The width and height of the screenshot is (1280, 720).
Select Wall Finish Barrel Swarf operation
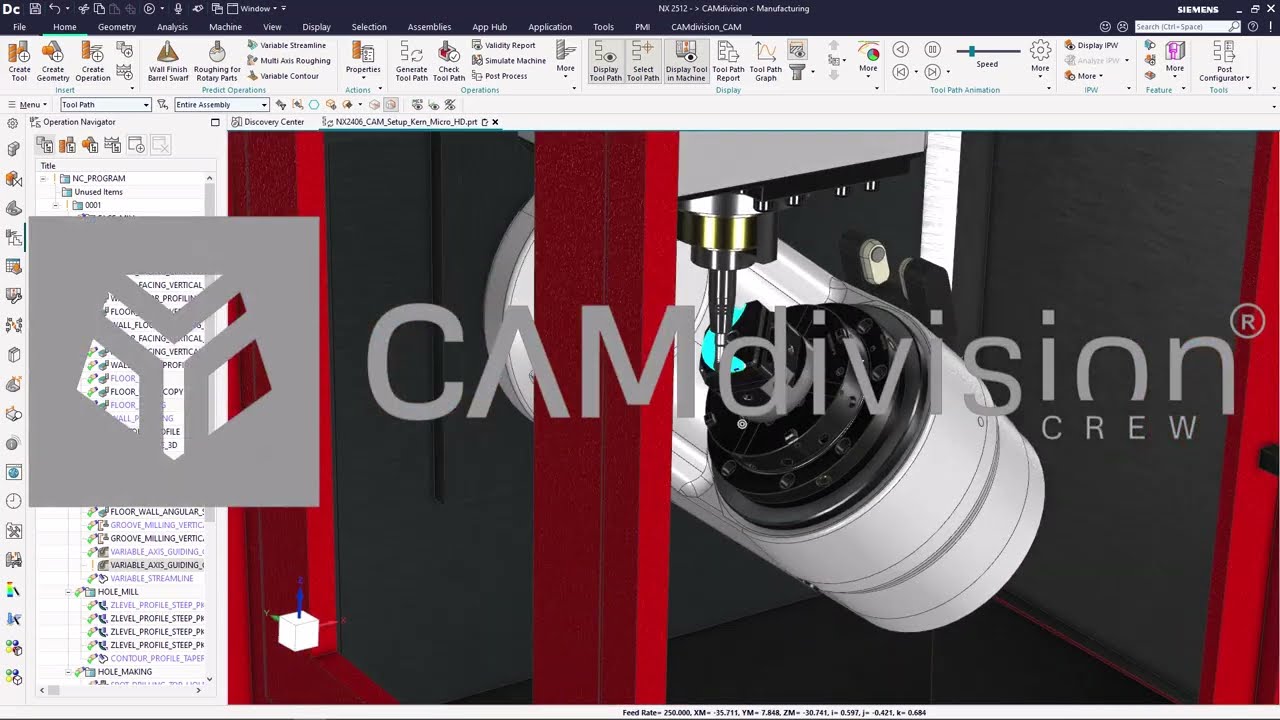[x=168, y=61]
